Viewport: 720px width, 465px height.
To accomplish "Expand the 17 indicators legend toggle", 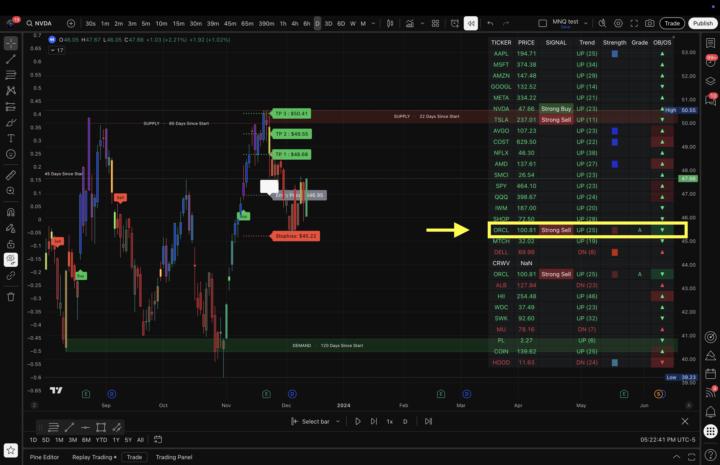I will coord(57,50).
